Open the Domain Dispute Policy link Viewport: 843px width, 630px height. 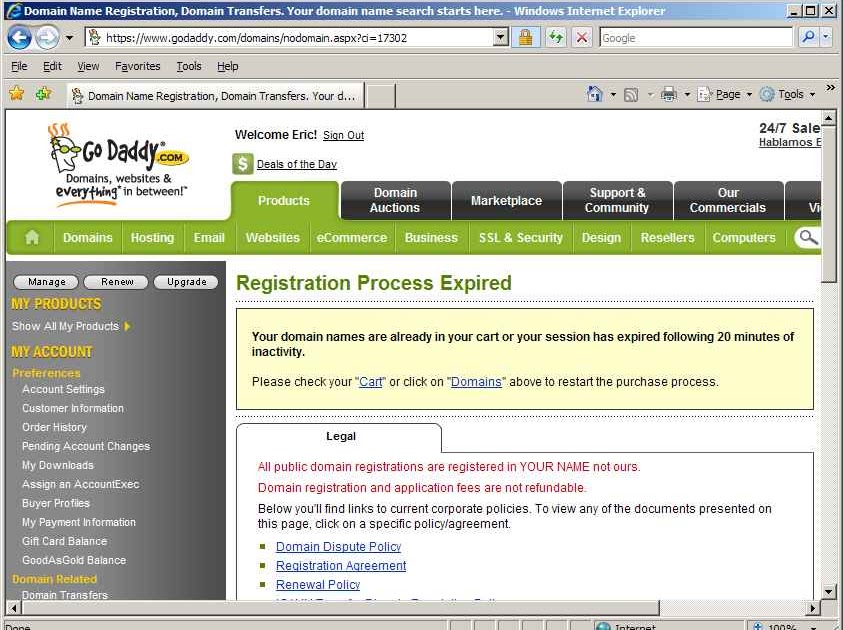tap(339, 547)
